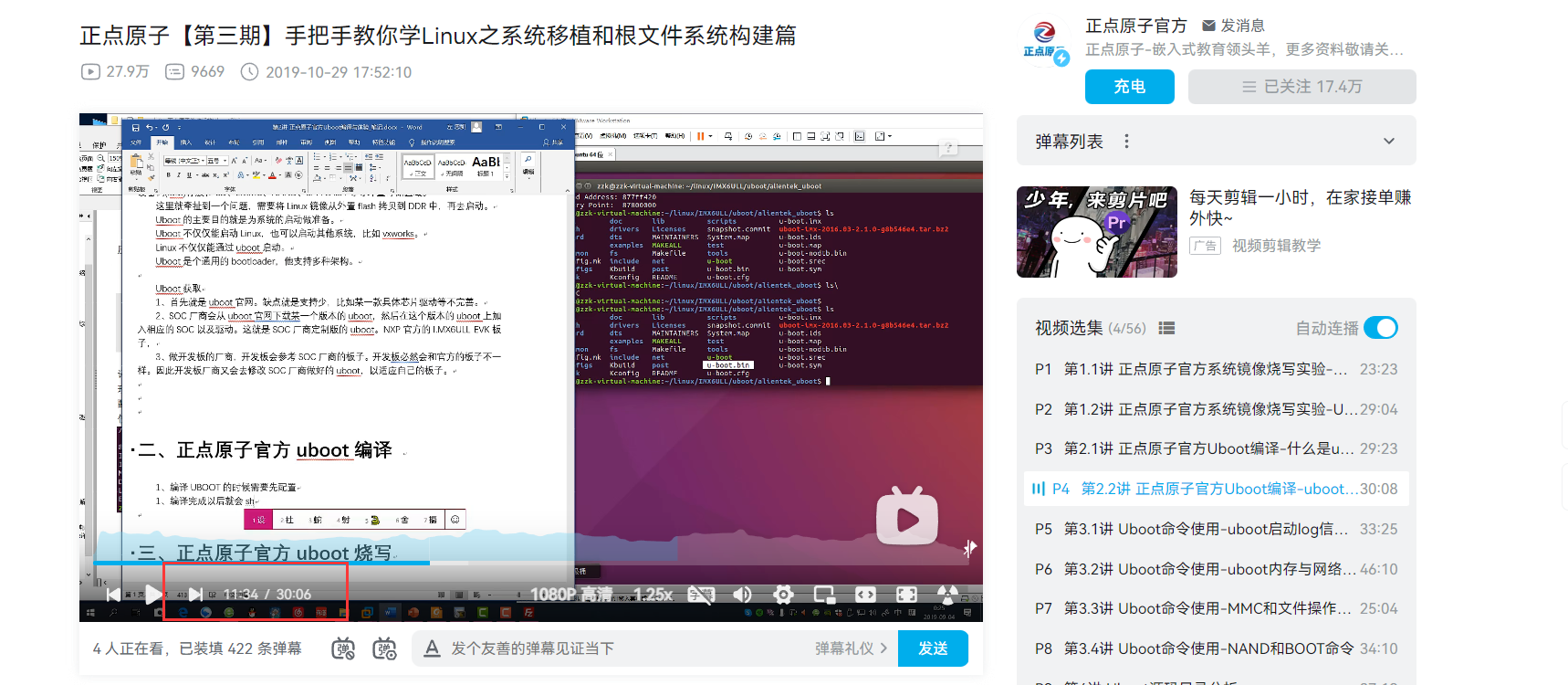The width and height of the screenshot is (1568, 685).
Task: Open the player settings gear
Action: (x=783, y=595)
